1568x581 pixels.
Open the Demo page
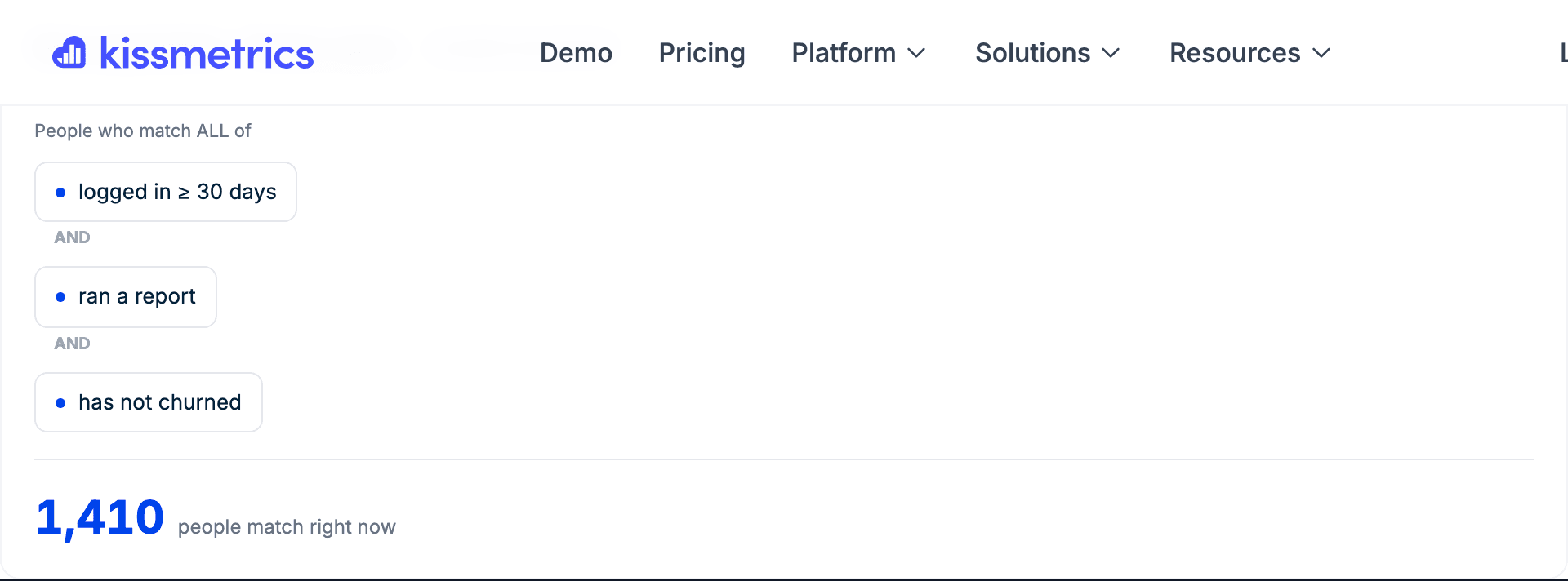(576, 53)
